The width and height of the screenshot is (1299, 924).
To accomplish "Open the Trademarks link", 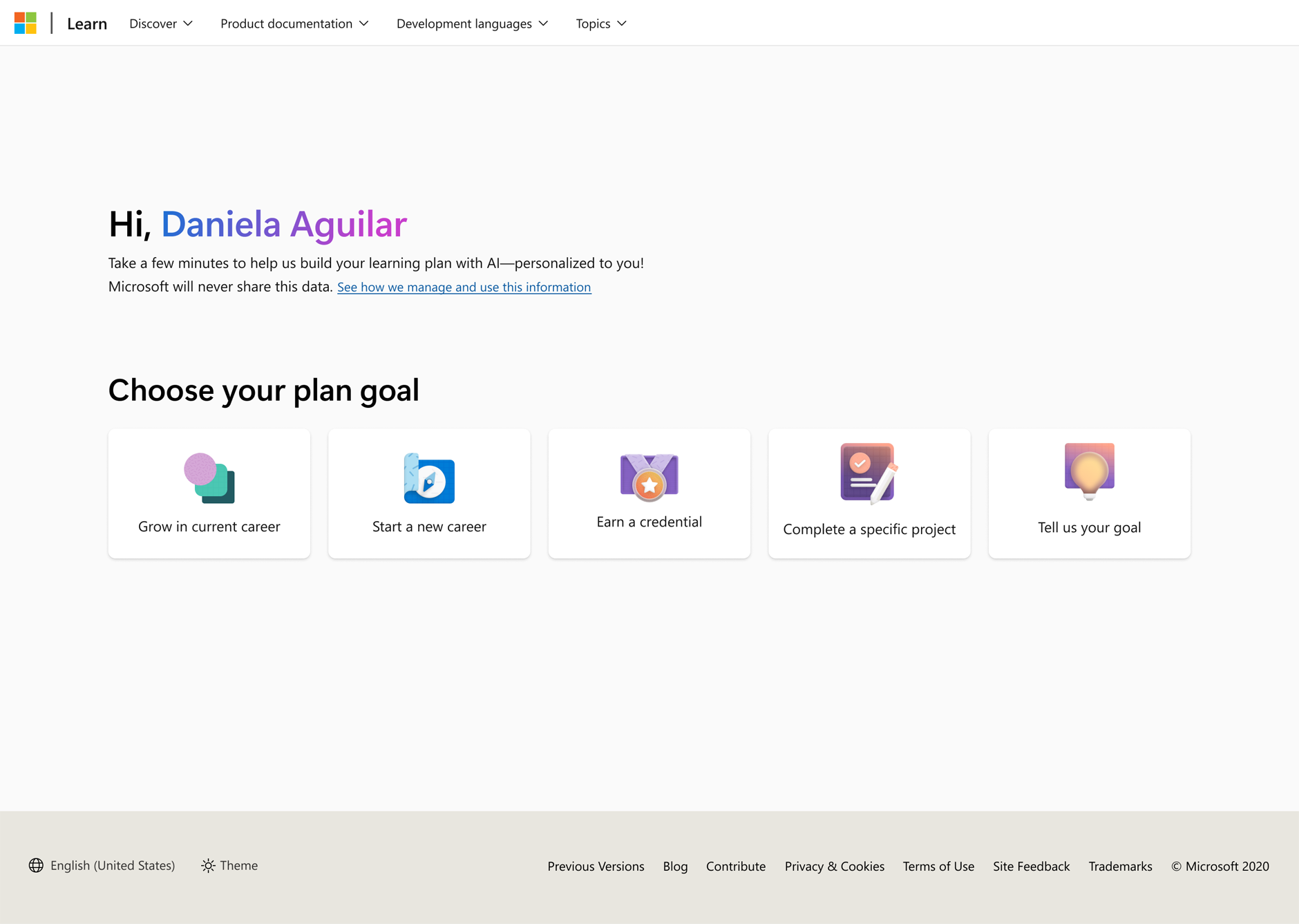I will coord(1121,866).
